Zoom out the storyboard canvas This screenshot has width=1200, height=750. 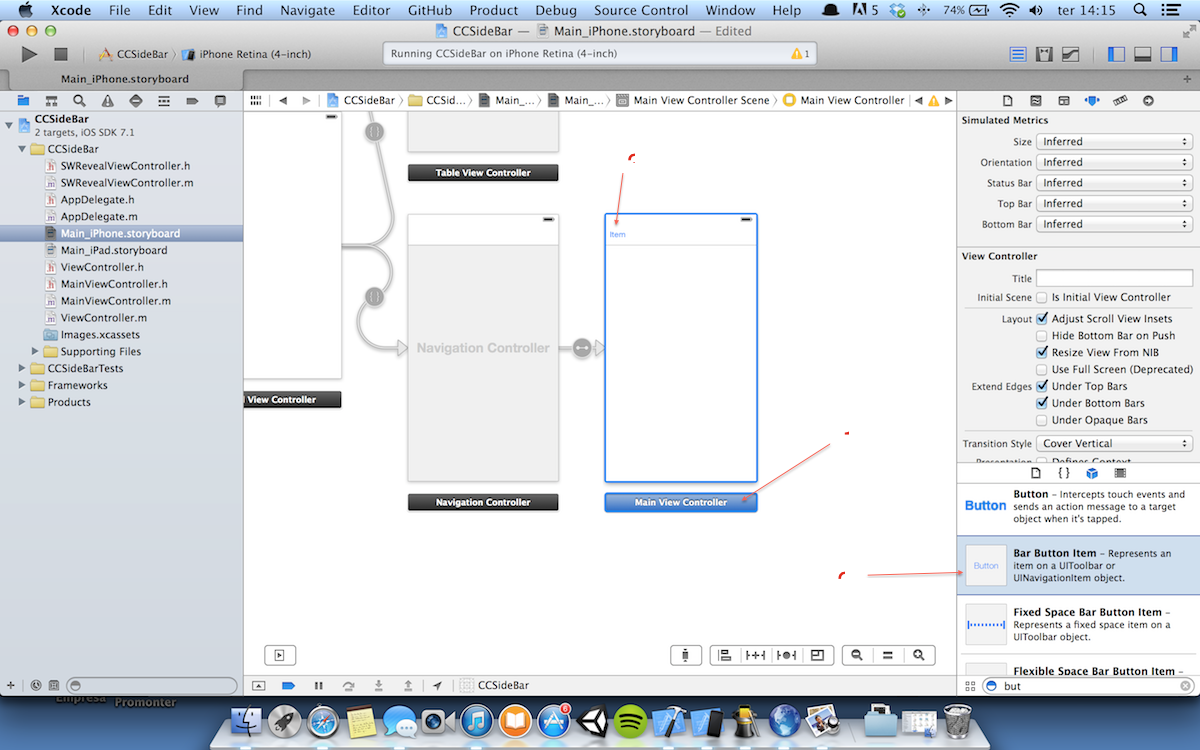[x=857, y=655]
